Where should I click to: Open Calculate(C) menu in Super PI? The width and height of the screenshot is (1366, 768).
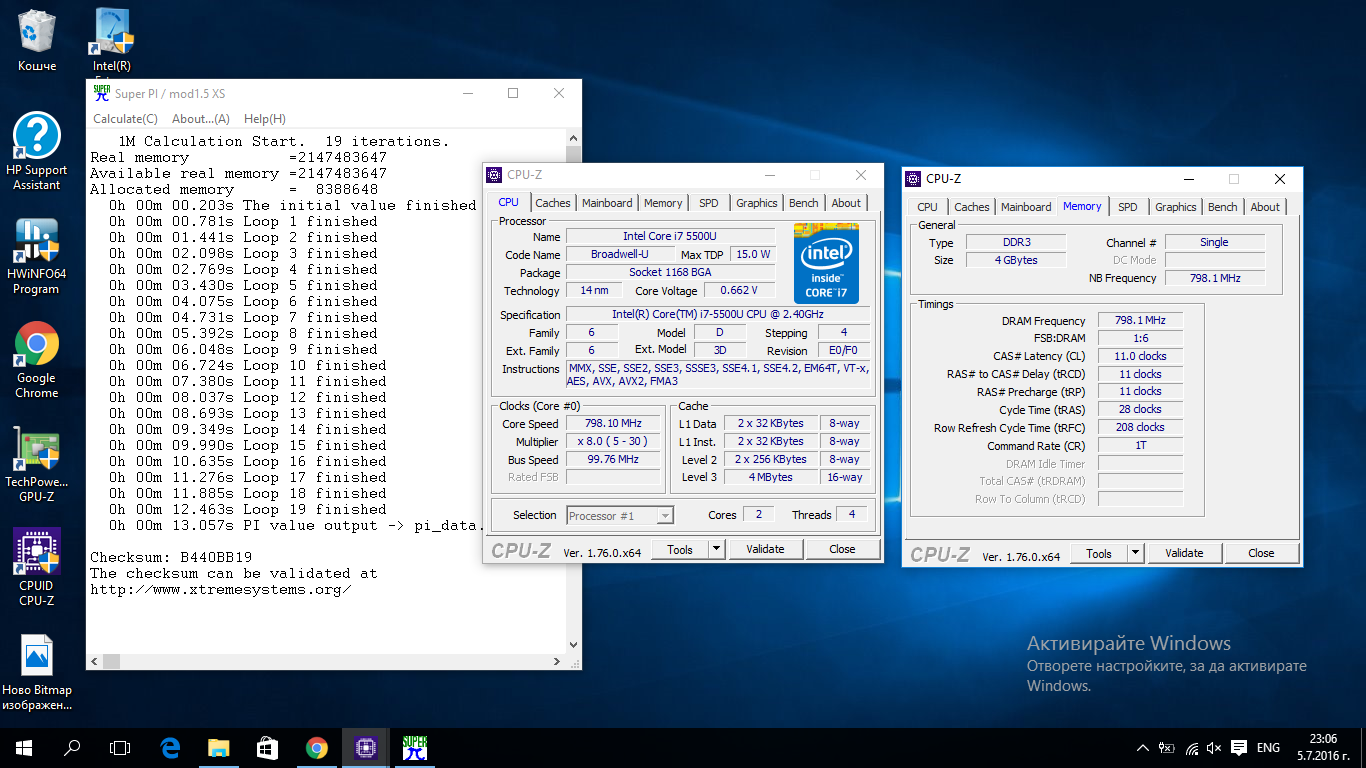[125, 118]
